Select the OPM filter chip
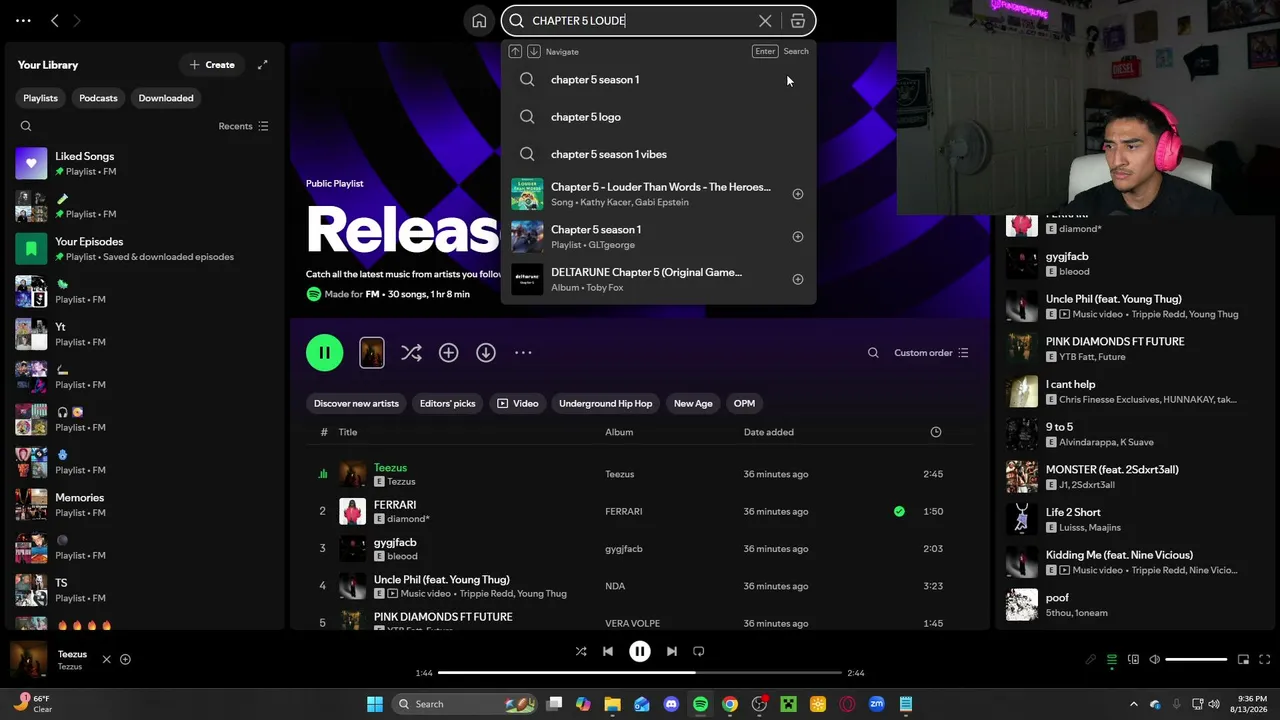The image size is (1280, 720). (744, 403)
